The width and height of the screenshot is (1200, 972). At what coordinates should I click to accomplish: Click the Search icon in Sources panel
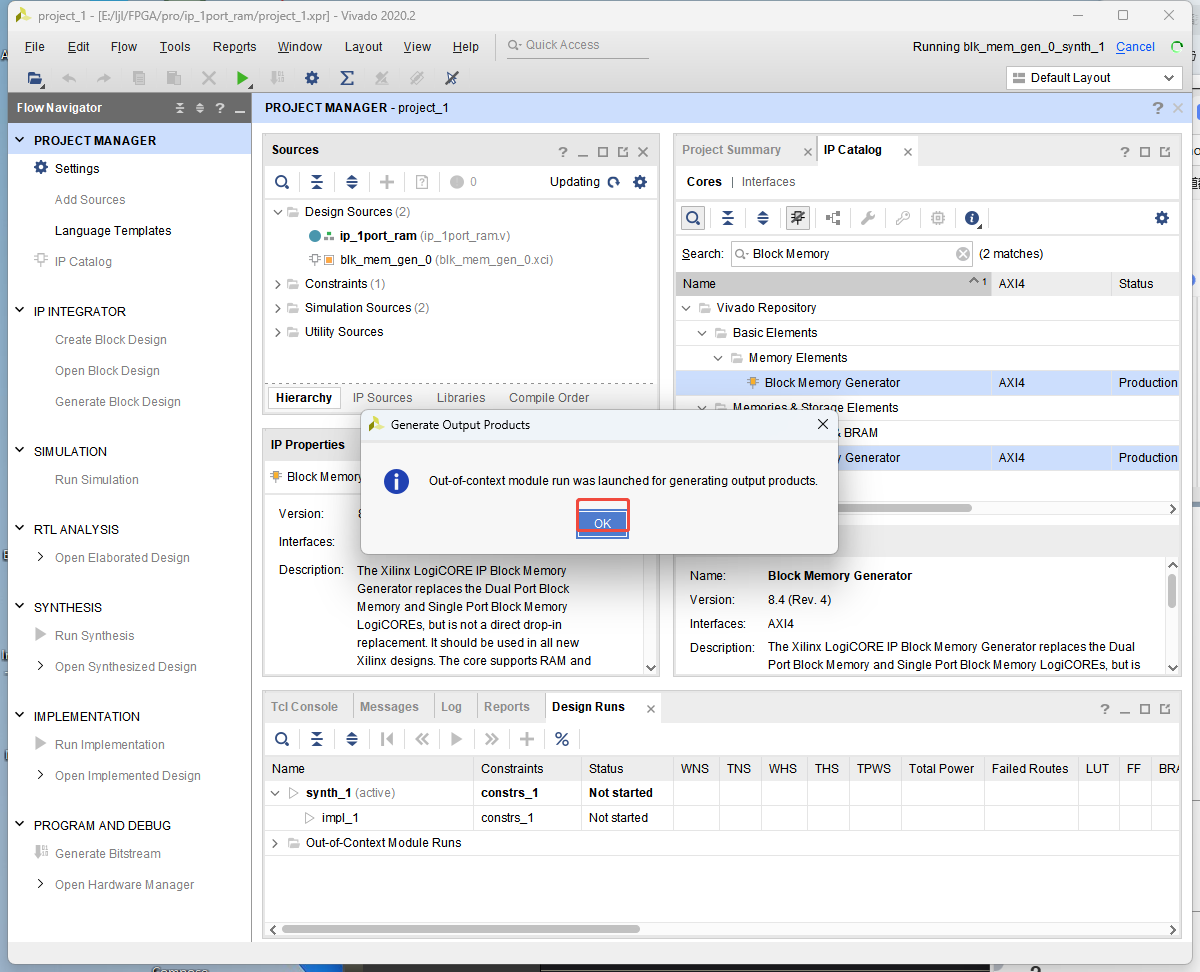click(283, 182)
